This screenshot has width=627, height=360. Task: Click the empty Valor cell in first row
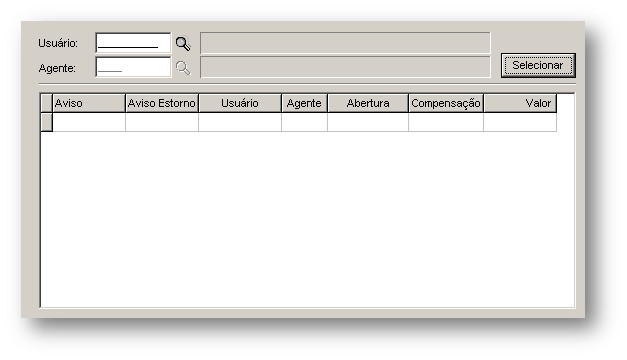pos(520,122)
